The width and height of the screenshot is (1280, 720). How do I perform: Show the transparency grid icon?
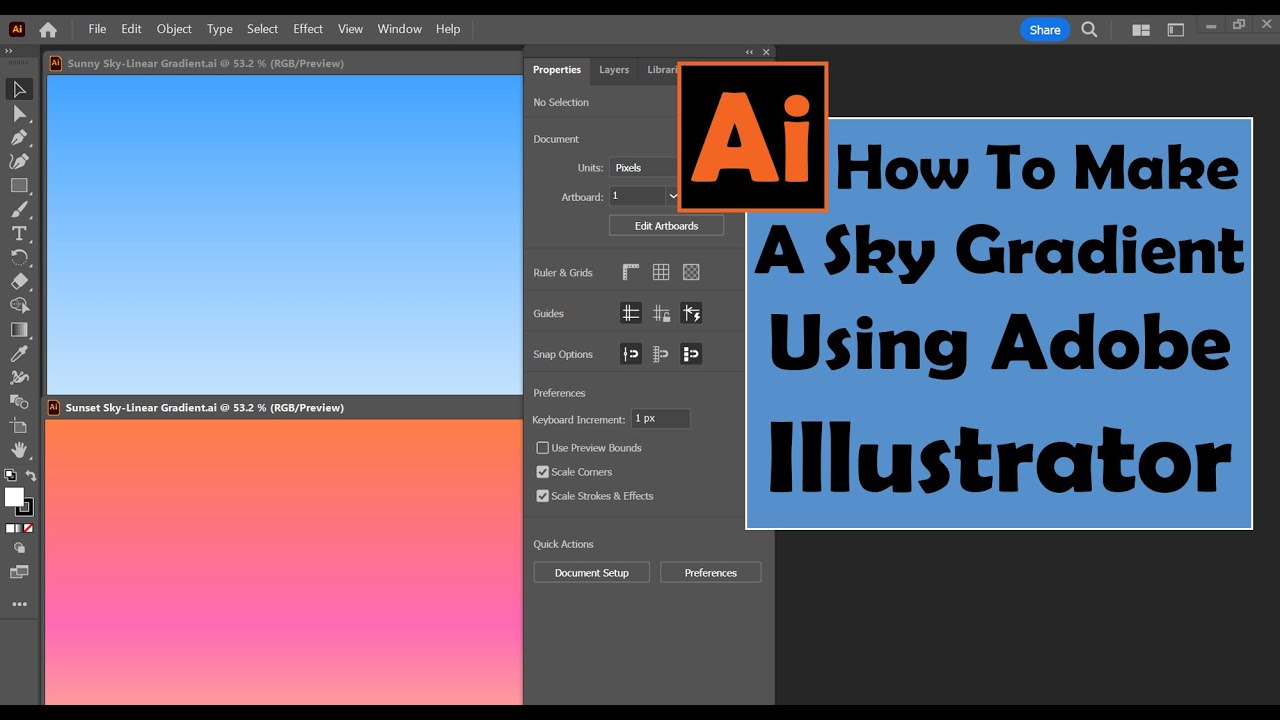click(691, 272)
